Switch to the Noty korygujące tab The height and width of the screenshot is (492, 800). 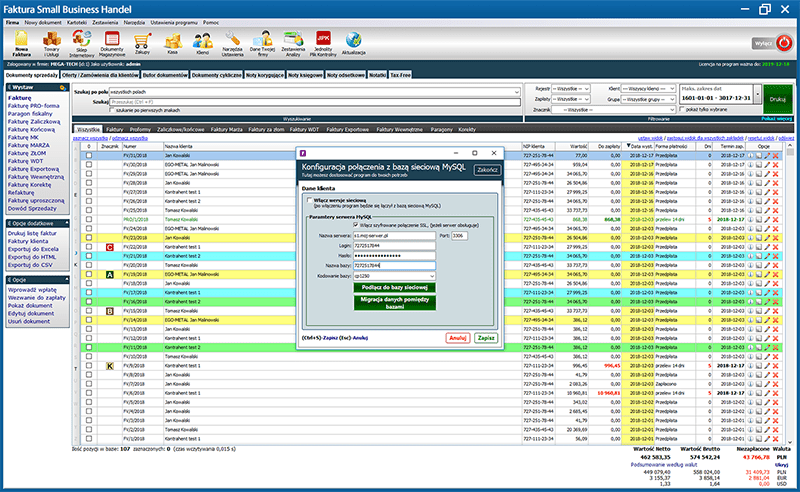point(265,75)
